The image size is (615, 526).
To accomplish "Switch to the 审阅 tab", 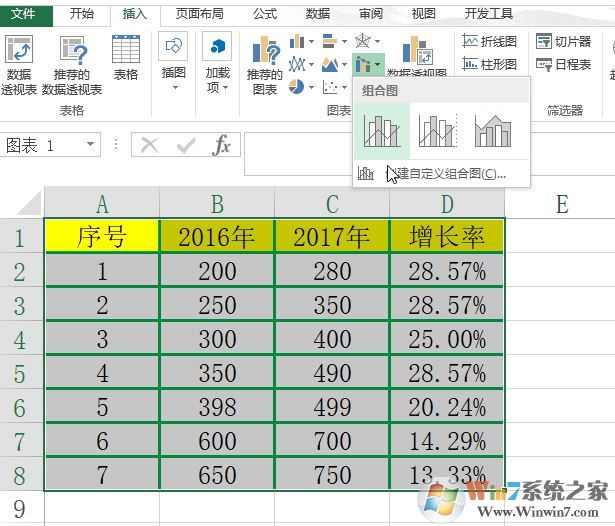I will point(371,15).
